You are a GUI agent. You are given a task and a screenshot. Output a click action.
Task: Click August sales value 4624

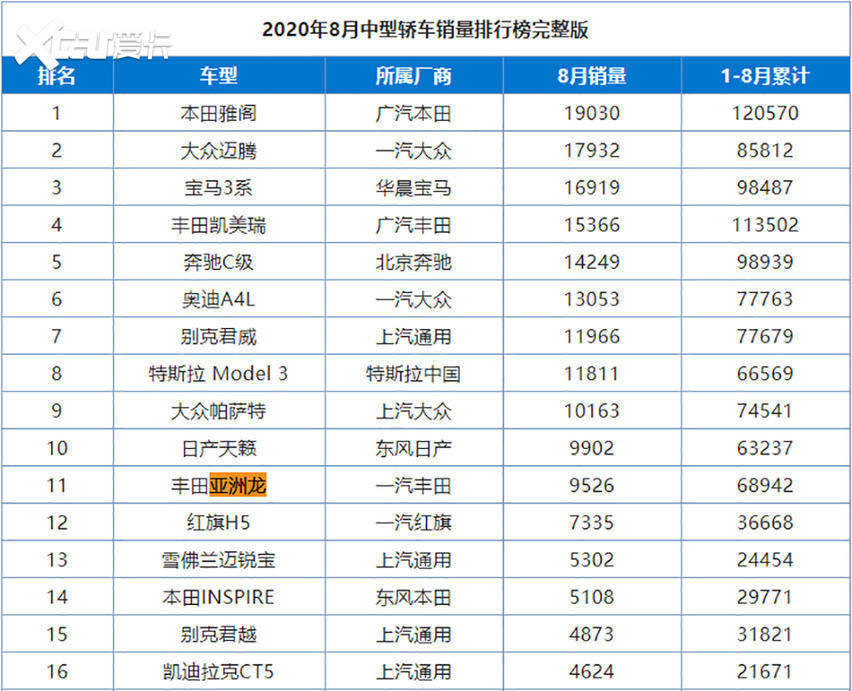click(x=592, y=671)
